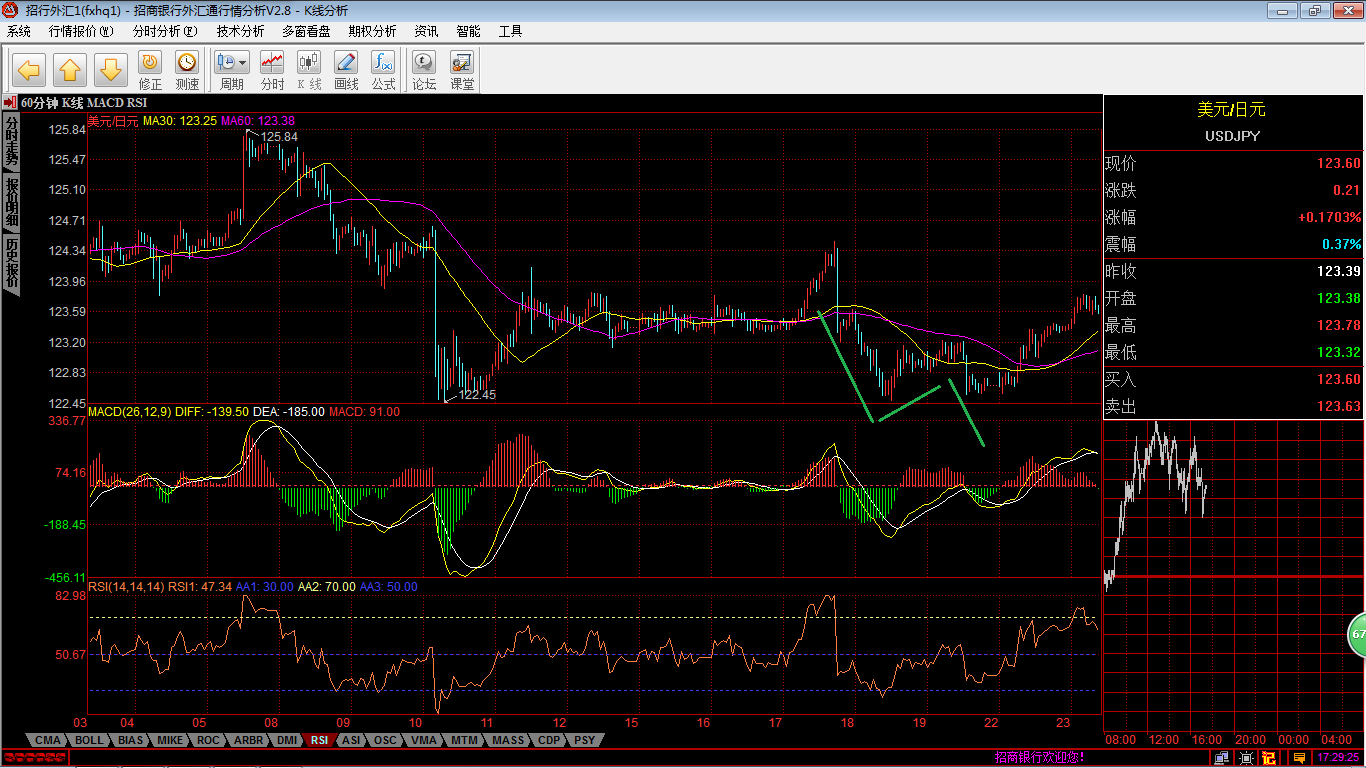
Task: Click the 修正 correction icon
Action: pos(150,71)
